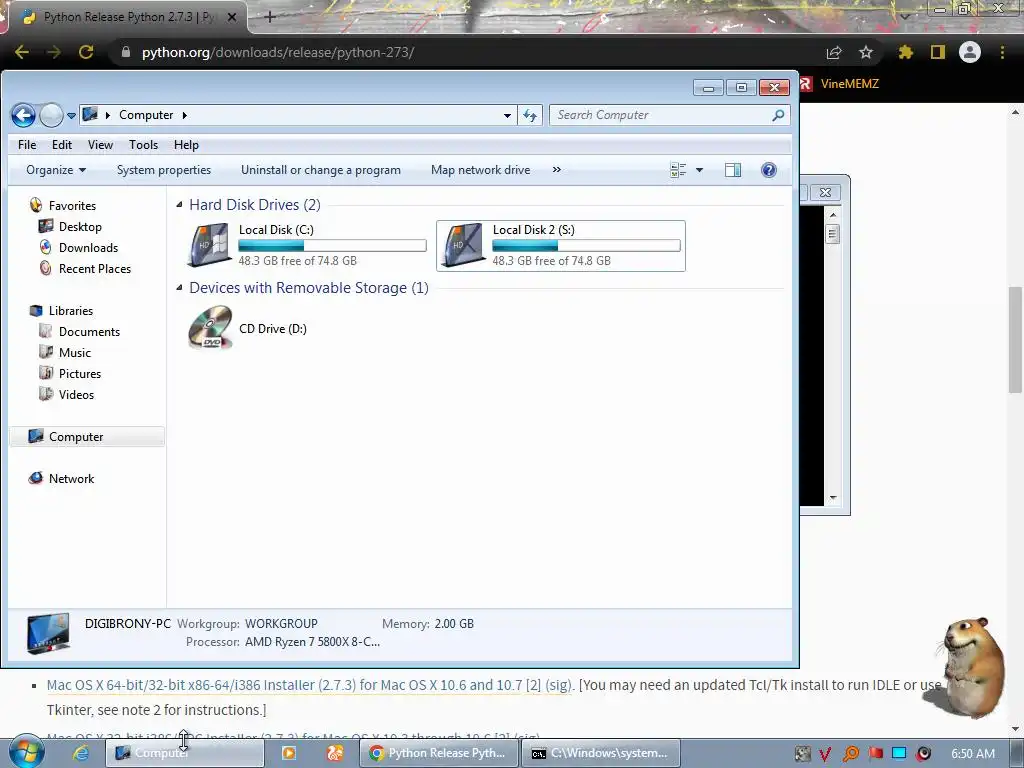The image size is (1024, 768).
Task: Open address bar history dropdown
Action: (507, 116)
